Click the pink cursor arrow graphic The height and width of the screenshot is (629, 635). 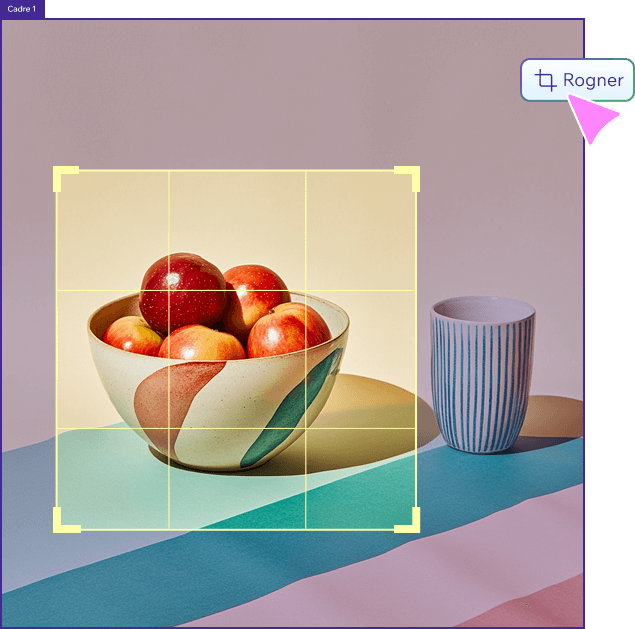(x=590, y=117)
